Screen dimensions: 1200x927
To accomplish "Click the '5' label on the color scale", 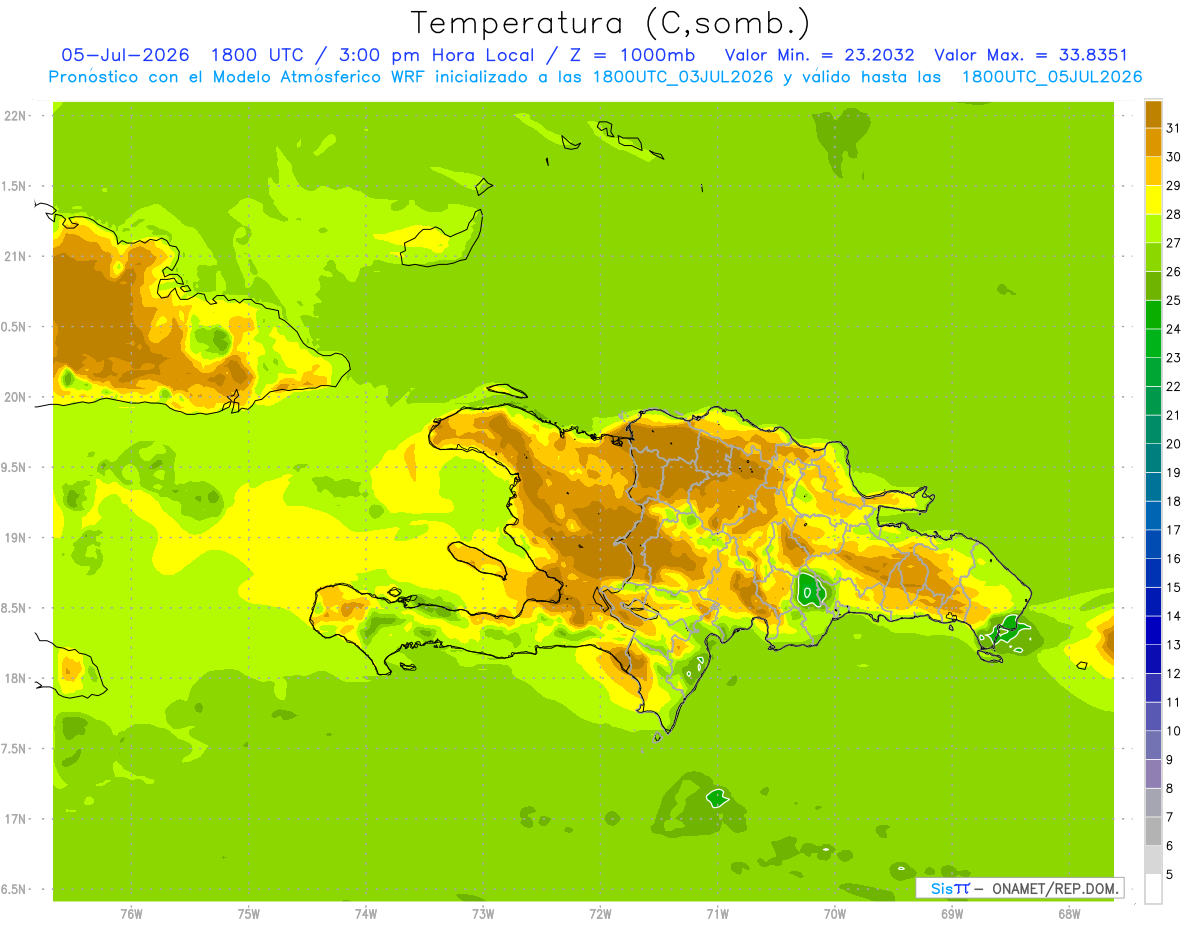I will point(1170,875).
